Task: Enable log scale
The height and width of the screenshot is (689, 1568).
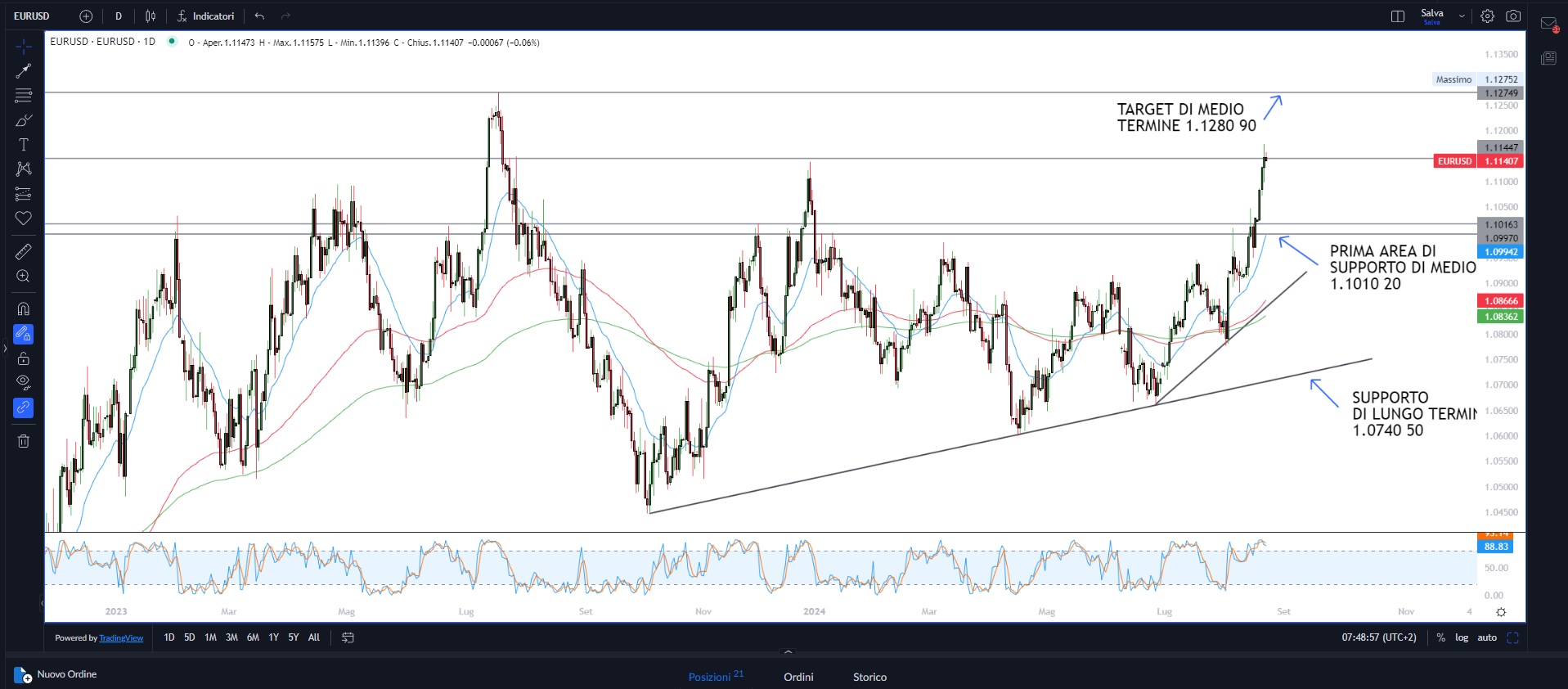Action: point(1461,637)
